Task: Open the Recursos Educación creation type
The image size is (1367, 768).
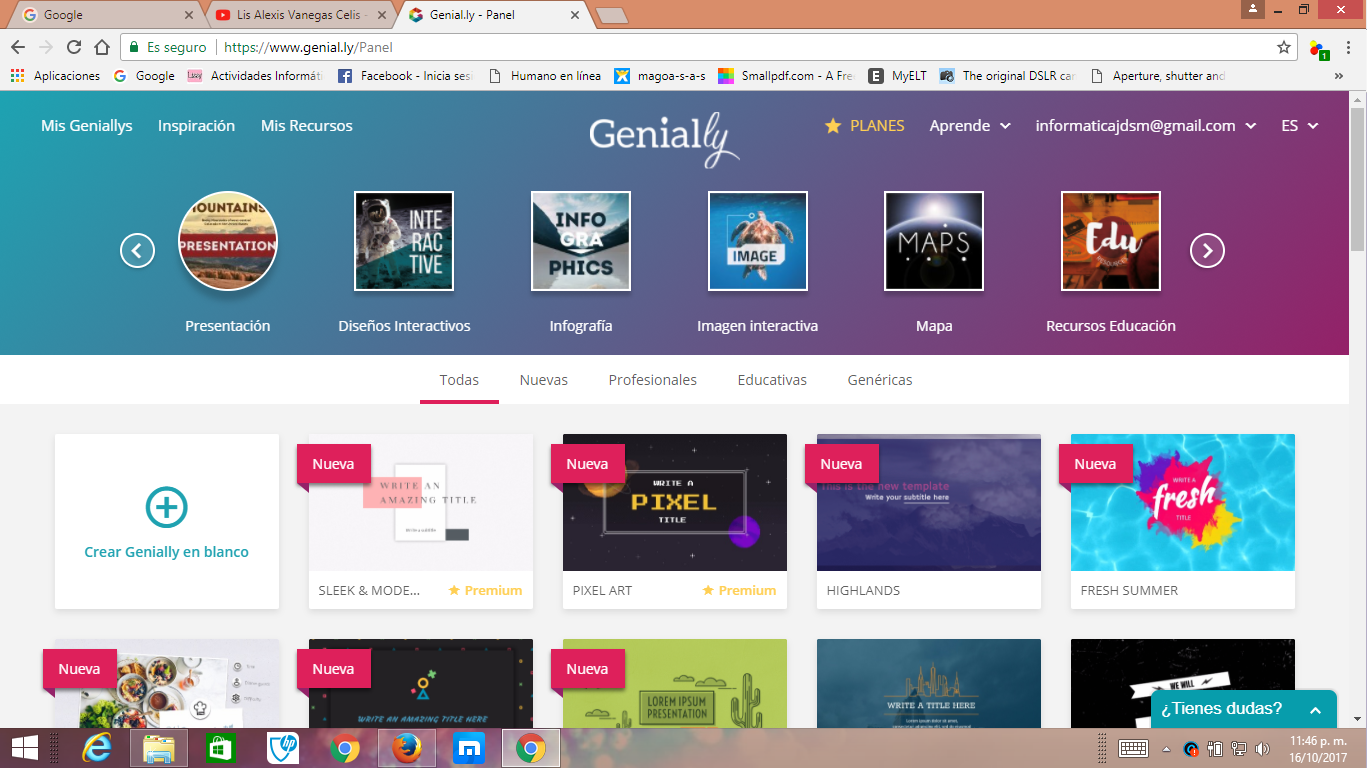Action: (1110, 240)
